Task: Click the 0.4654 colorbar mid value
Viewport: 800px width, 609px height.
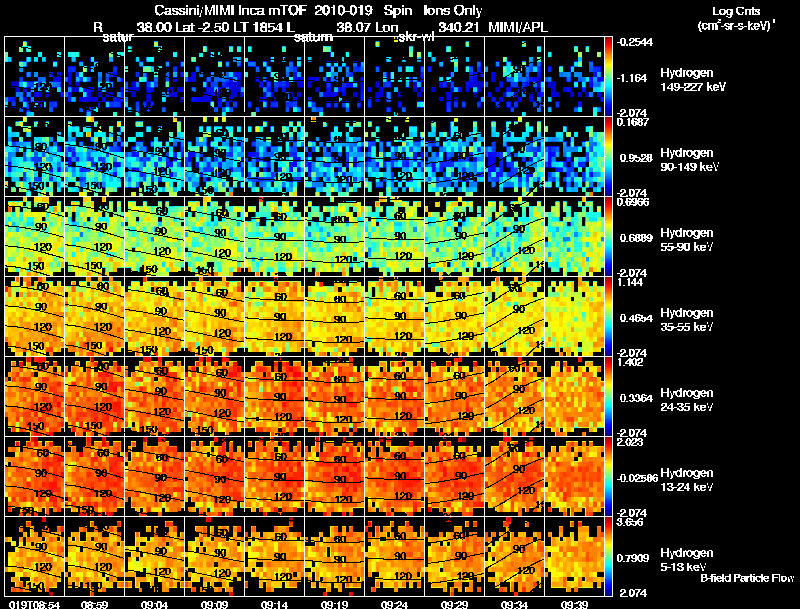Action: (x=636, y=318)
